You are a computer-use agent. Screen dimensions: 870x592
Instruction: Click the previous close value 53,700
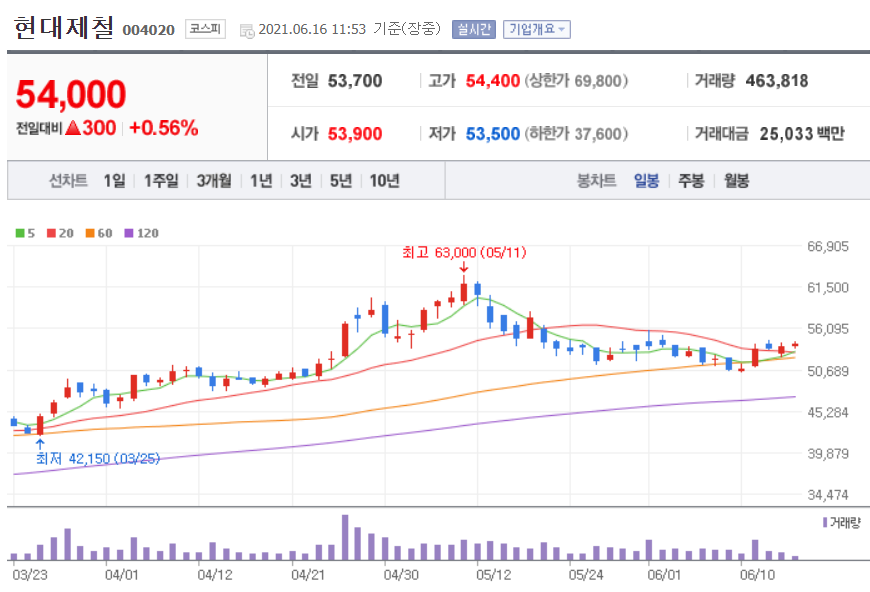click(x=355, y=81)
